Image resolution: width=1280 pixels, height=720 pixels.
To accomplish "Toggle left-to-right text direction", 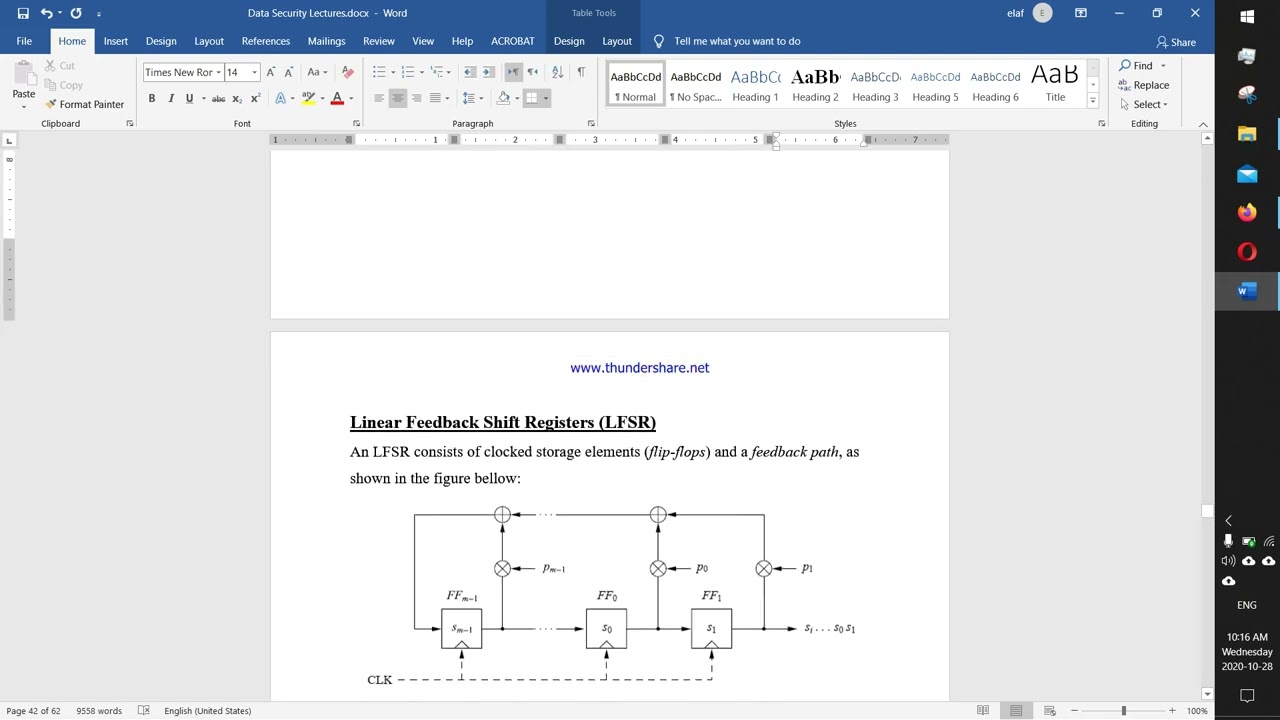I will pos(513,72).
